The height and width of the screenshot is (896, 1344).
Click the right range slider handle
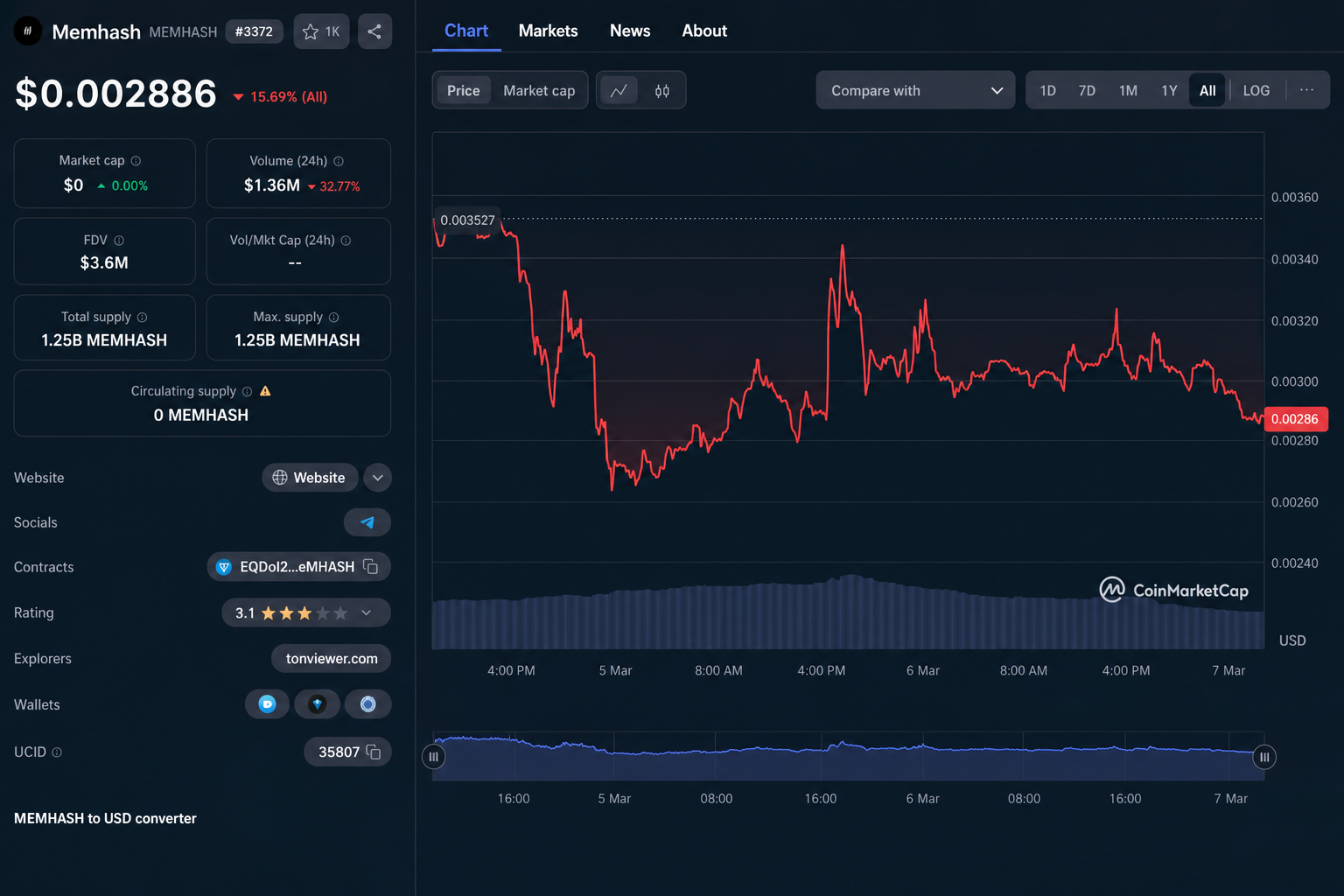[1264, 757]
